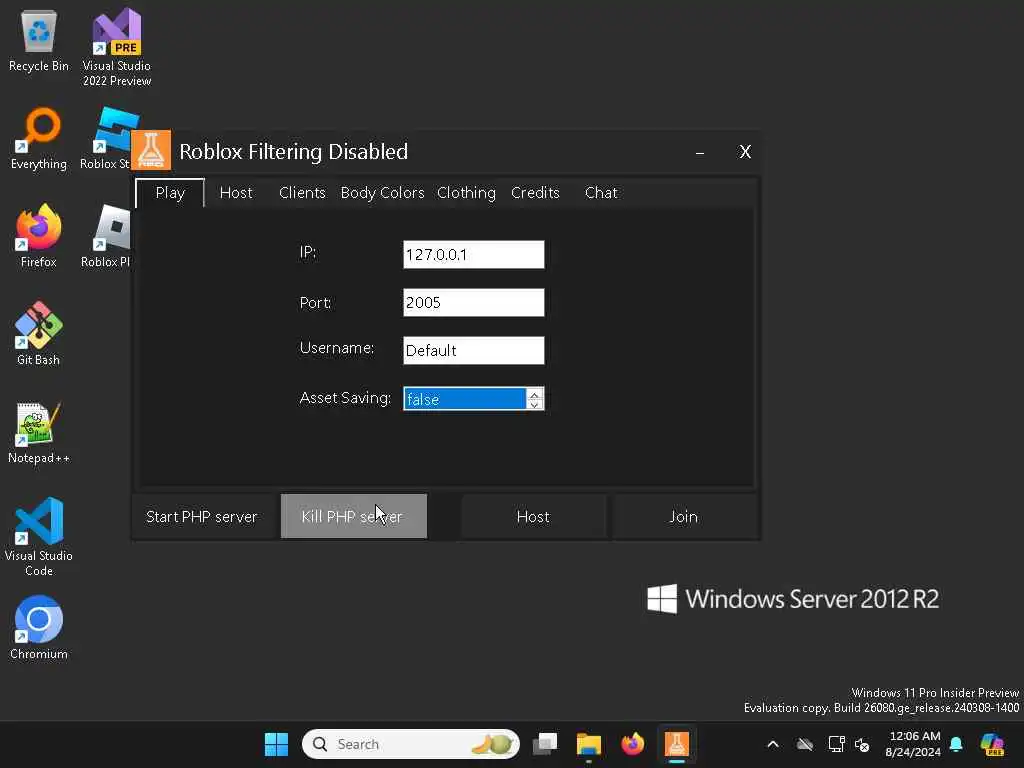Click the Host button at bottom
Screen dimensions: 1024x768
(533, 516)
